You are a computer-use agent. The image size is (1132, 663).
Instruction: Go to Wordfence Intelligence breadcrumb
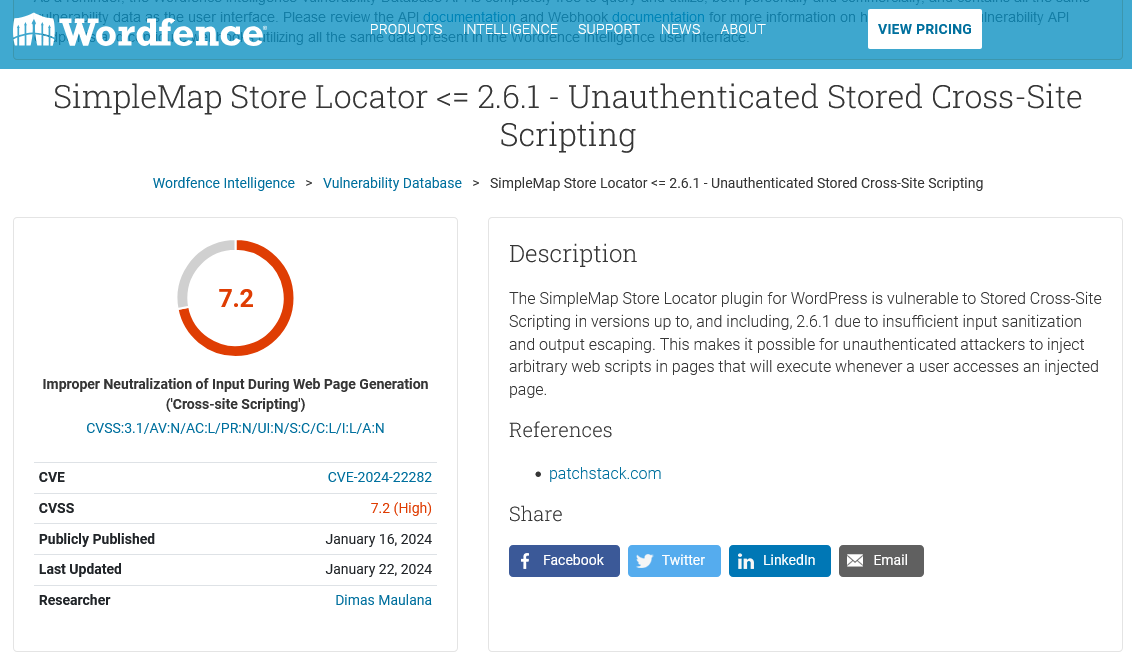tap(224, 183)
